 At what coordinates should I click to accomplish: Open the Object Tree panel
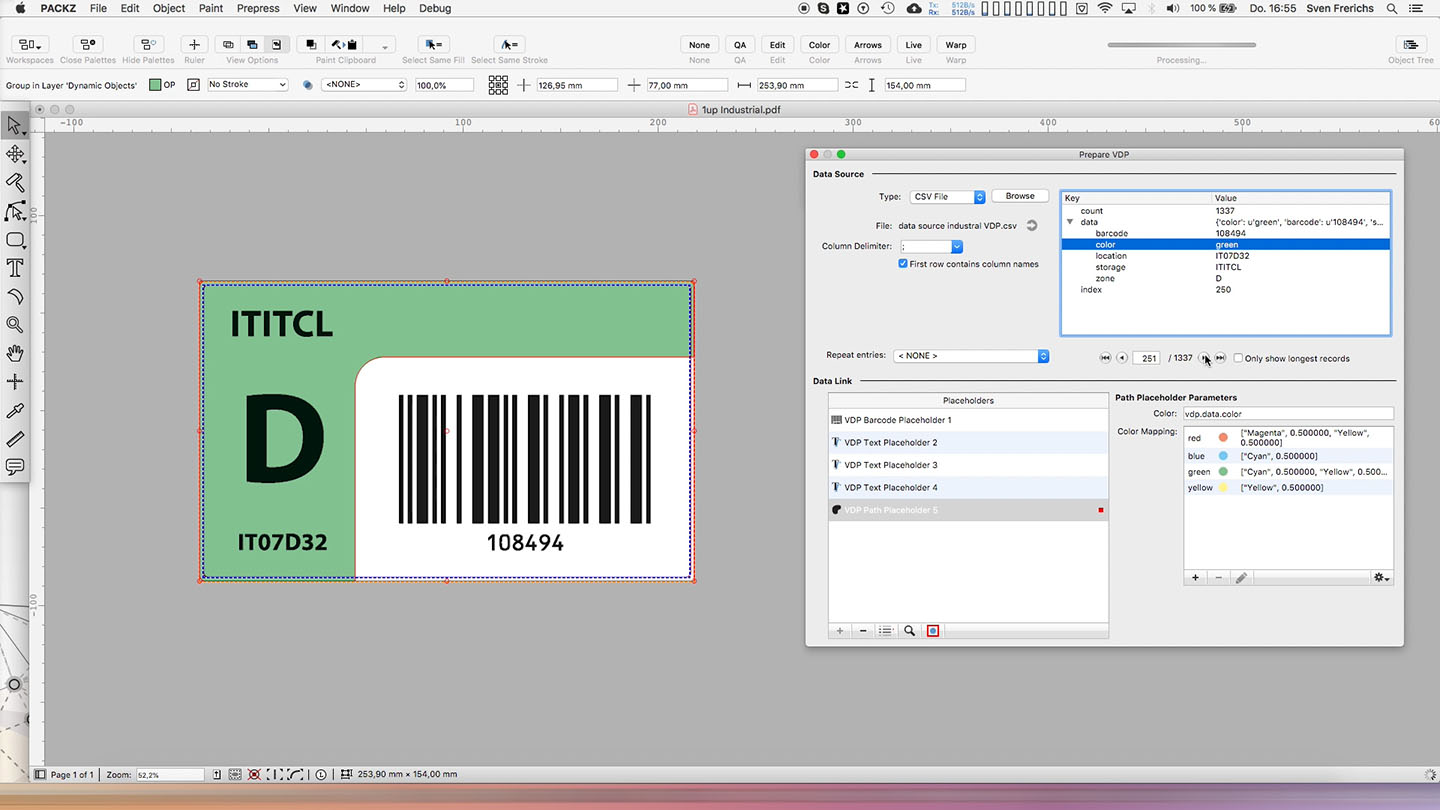pos(1410,45)
